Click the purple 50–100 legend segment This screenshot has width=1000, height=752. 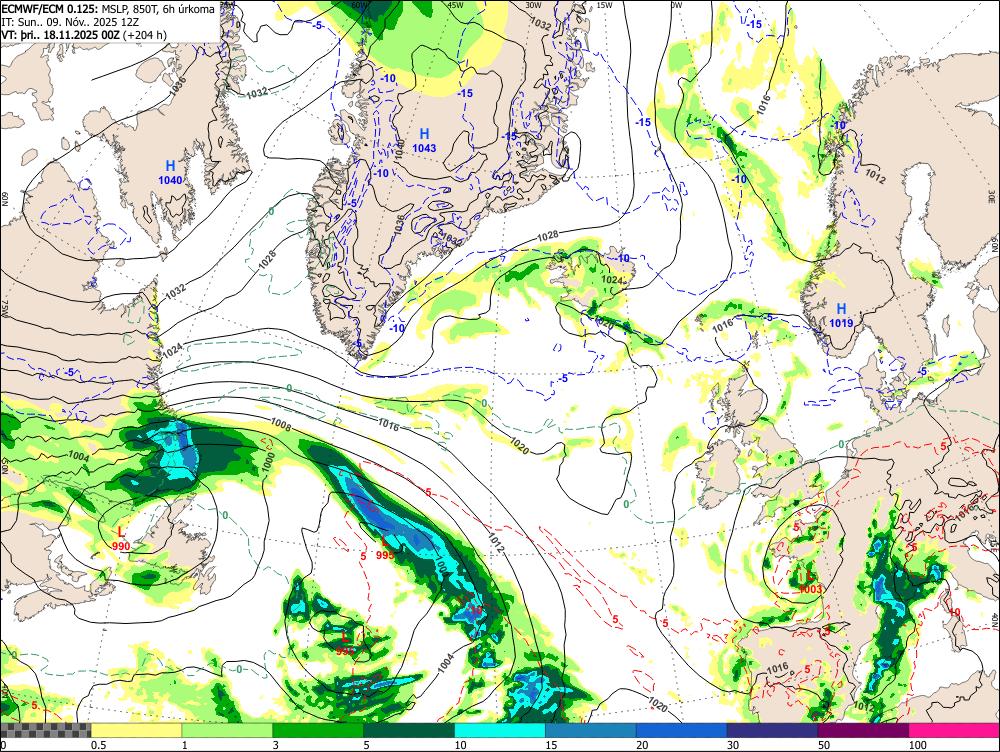864,730
